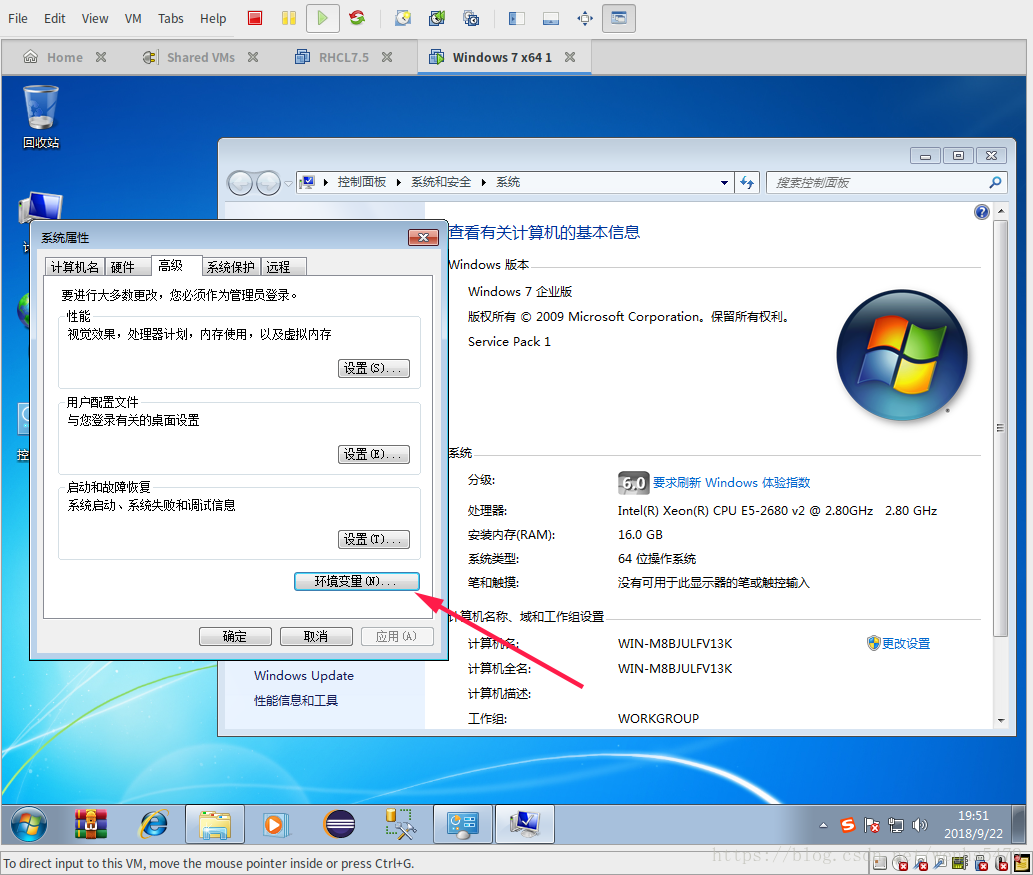Screen dimensions: 1033x875
Task: Enter full screen mode via toolbar icon
Action: 585,18
